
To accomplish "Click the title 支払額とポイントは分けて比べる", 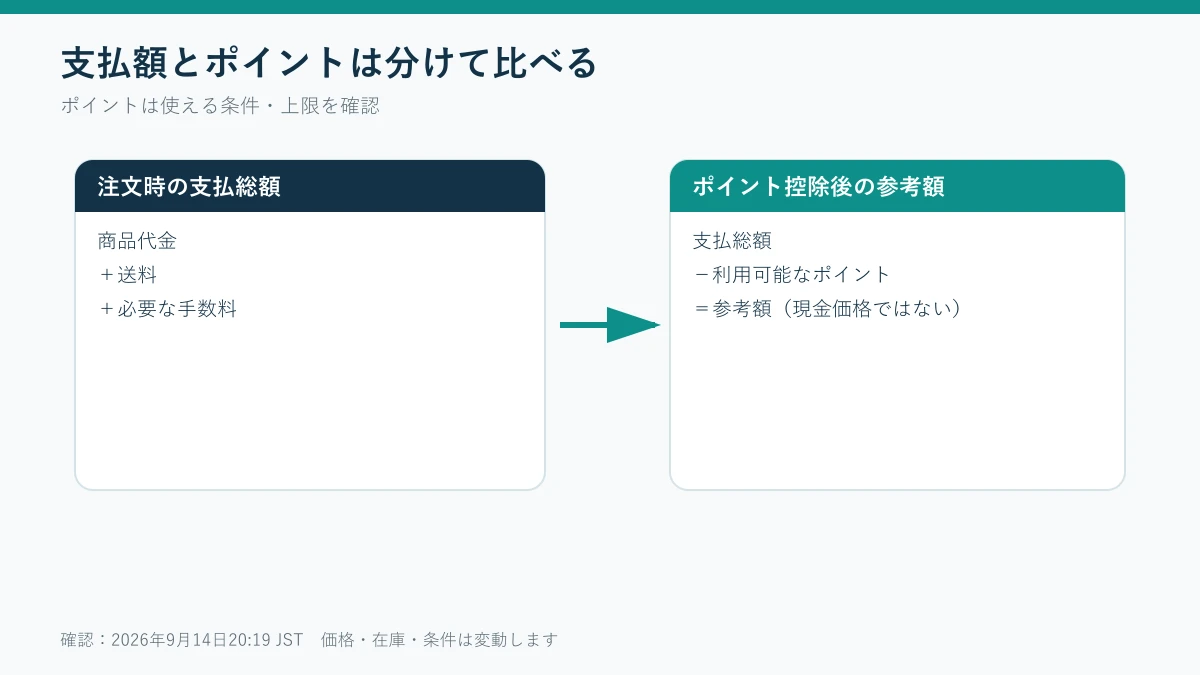I will (x=329, y=63).
